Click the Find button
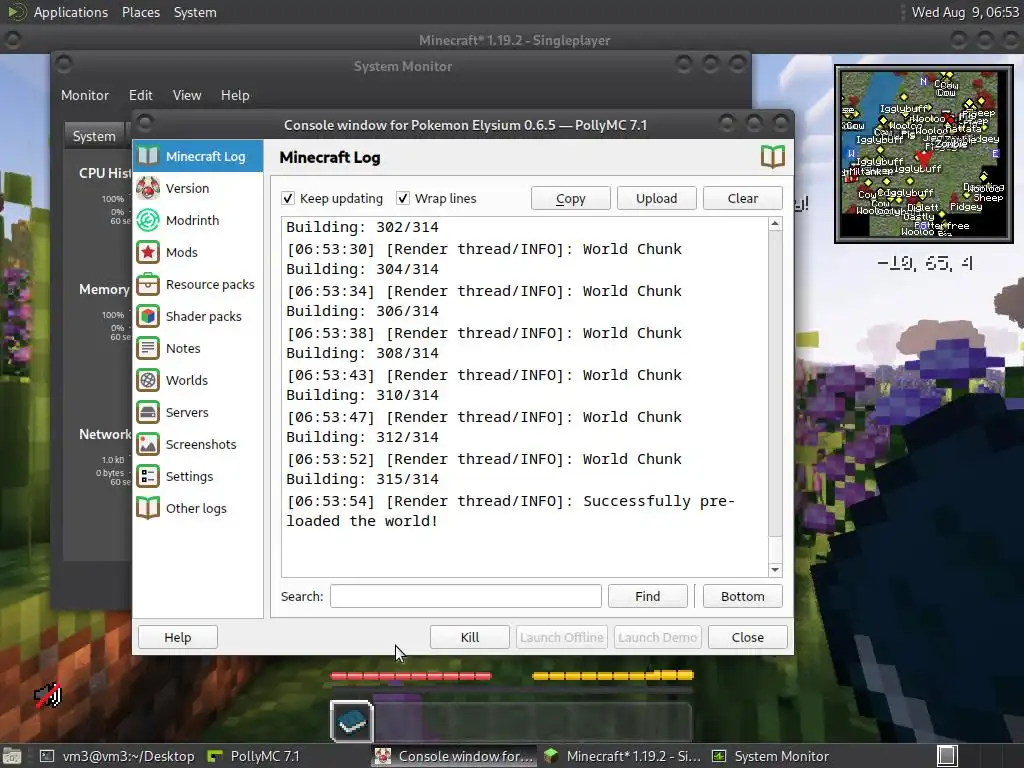Image resolution: width=1024 pixels, height=768 pixels. [x=648, y=596]
